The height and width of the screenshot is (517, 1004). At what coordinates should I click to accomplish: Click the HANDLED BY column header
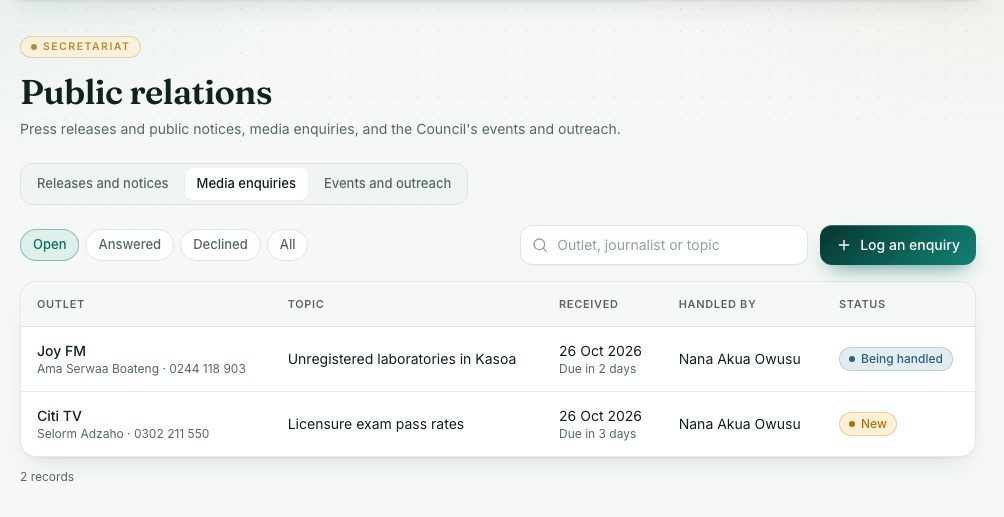(717, 304)
